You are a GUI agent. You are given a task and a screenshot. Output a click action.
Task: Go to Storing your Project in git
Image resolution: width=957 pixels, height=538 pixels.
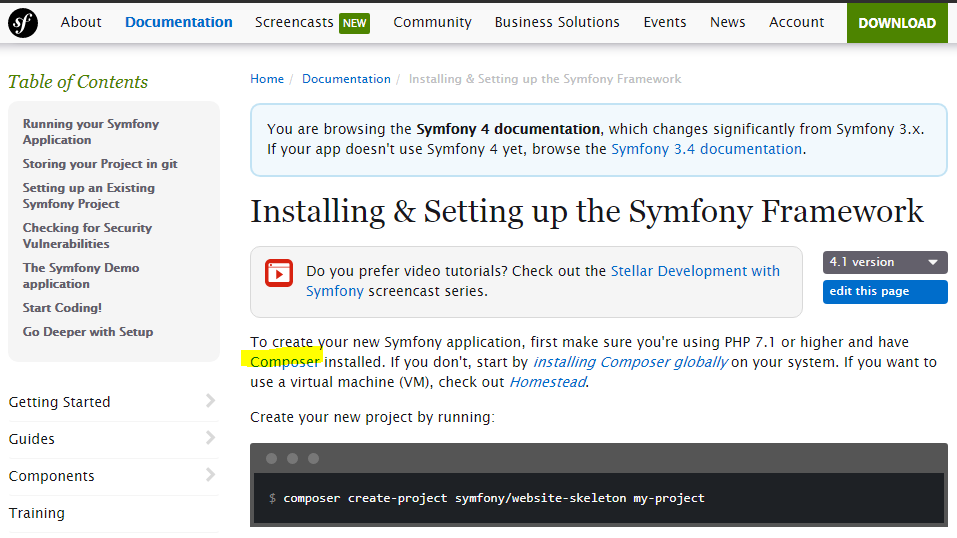[100, 164]
